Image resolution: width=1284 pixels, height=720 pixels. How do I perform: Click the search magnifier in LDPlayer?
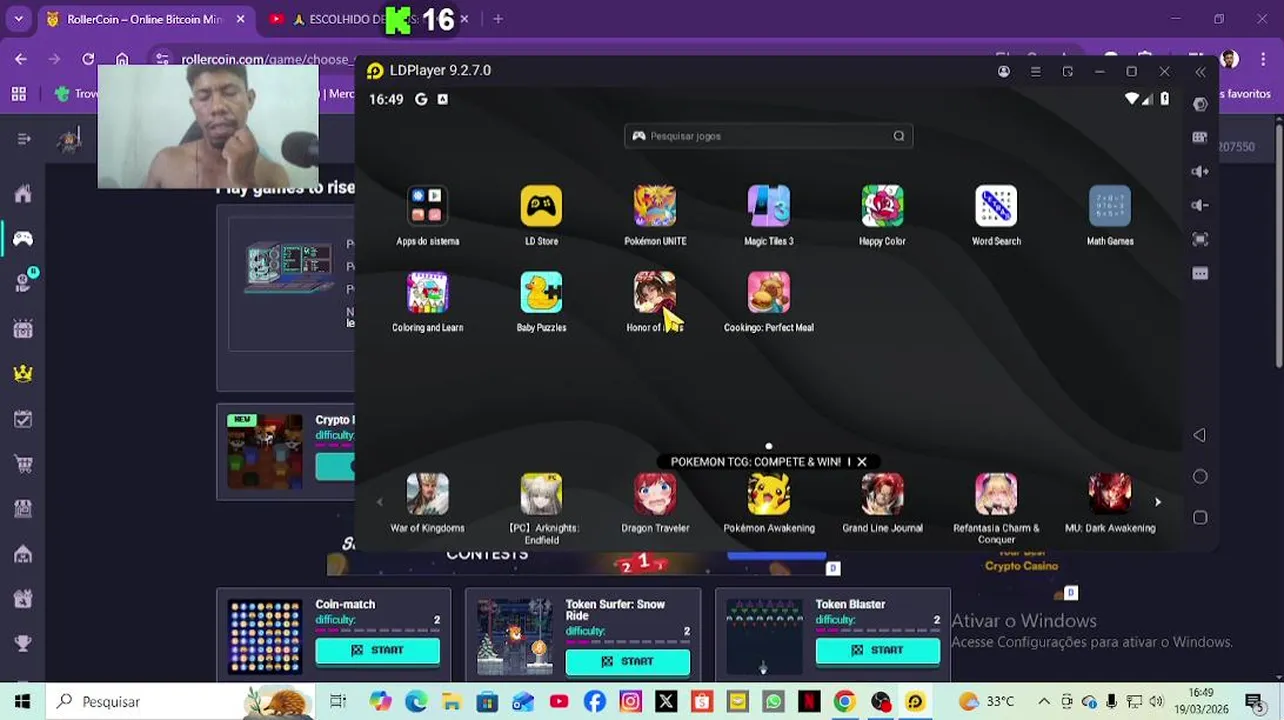(x=898, y=136)
